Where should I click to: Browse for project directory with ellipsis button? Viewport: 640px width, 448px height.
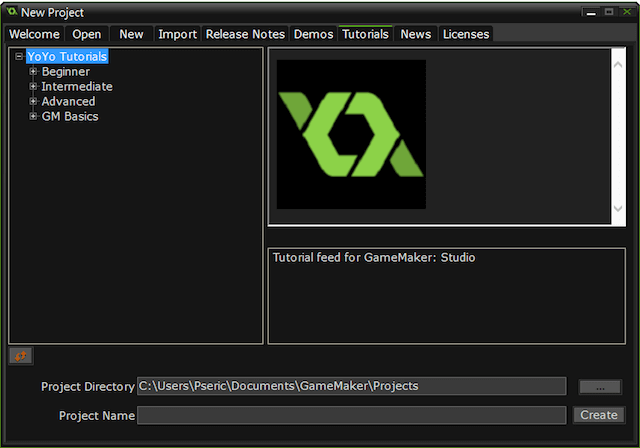point(600,387)
